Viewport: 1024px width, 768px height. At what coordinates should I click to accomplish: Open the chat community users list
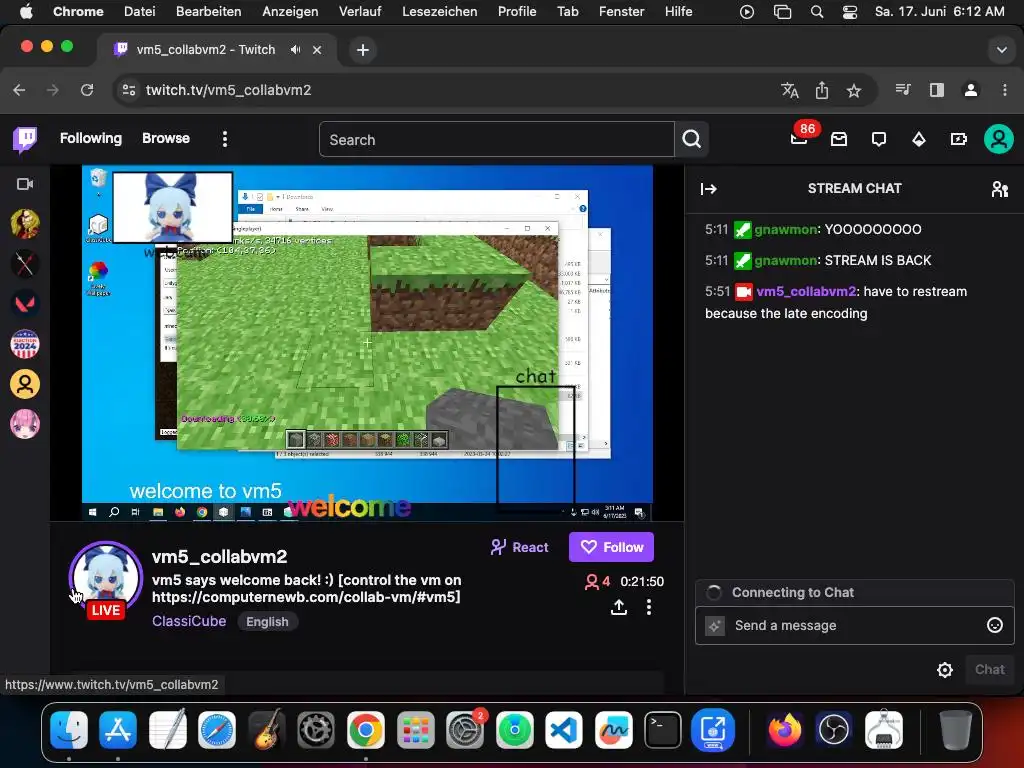1000,189
